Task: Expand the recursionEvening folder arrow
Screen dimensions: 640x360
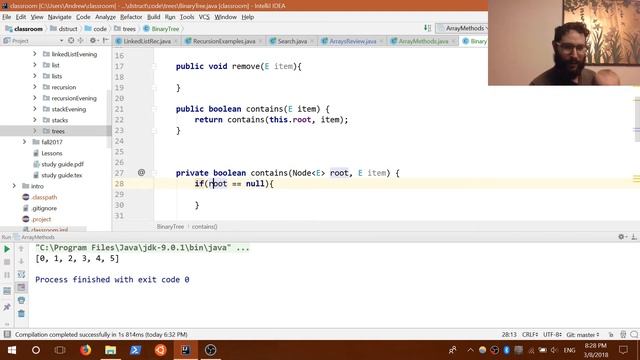Action: [x=35, y=98]
